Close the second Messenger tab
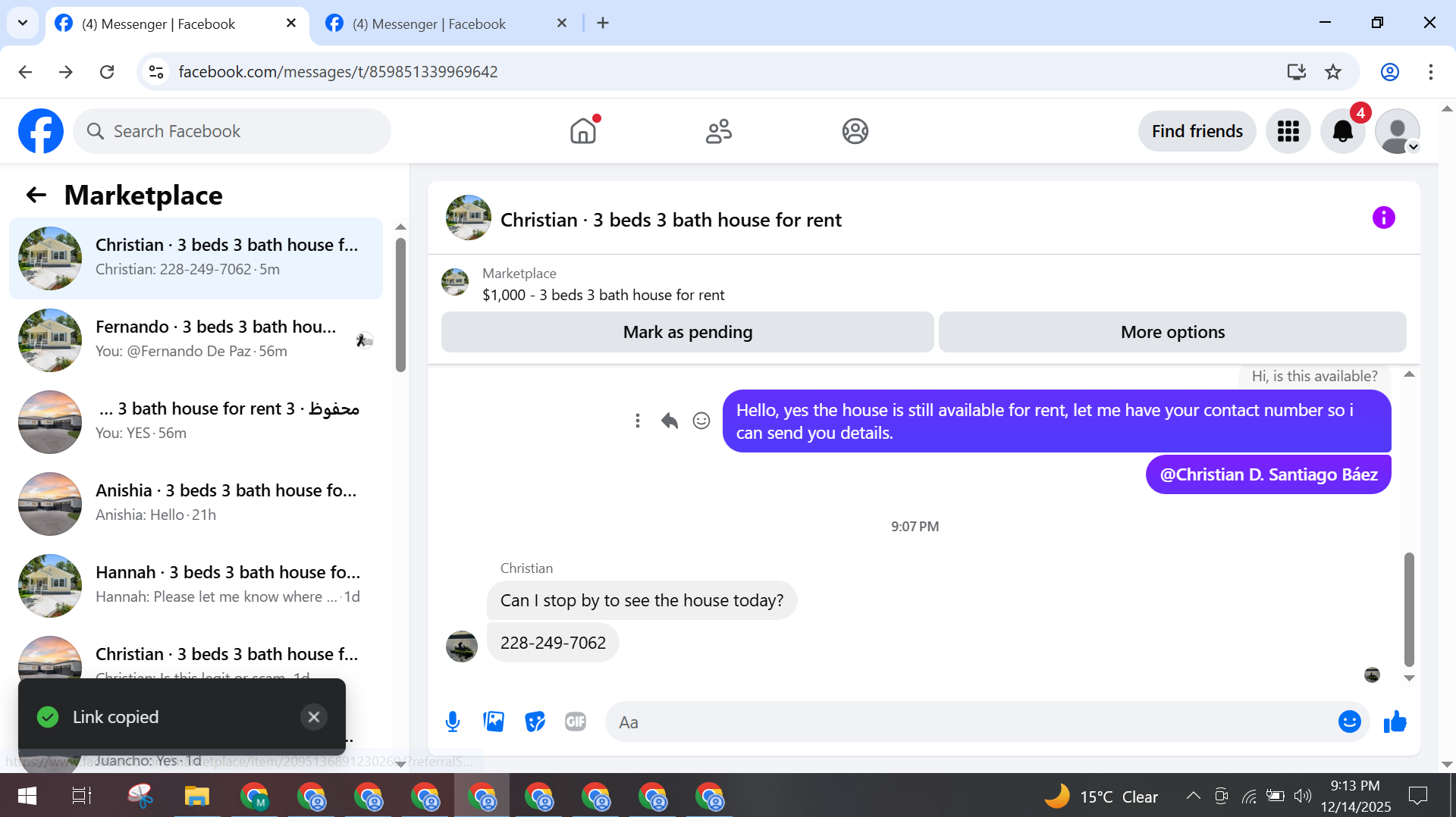 click(x=562, y=23)
